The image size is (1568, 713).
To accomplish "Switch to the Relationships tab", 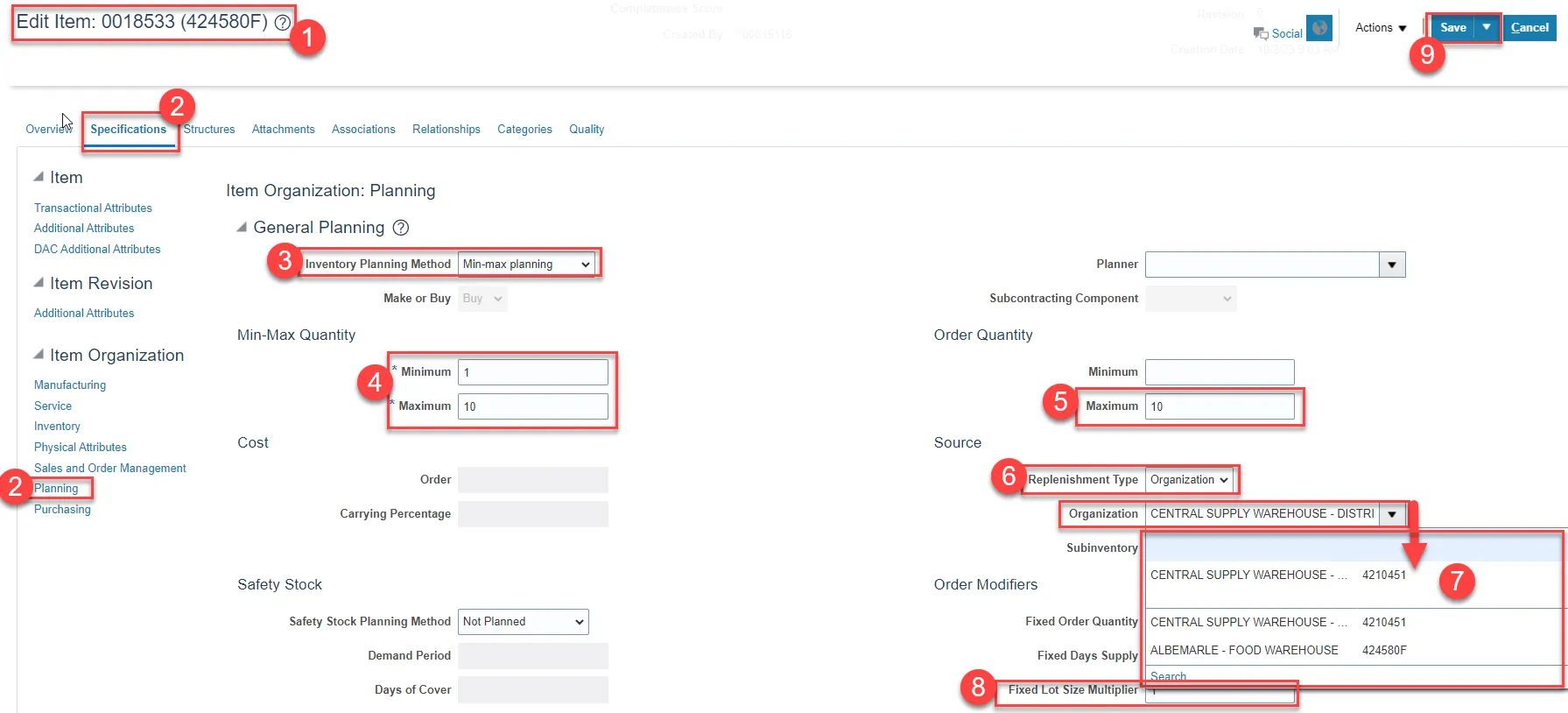I will (446, 130).
